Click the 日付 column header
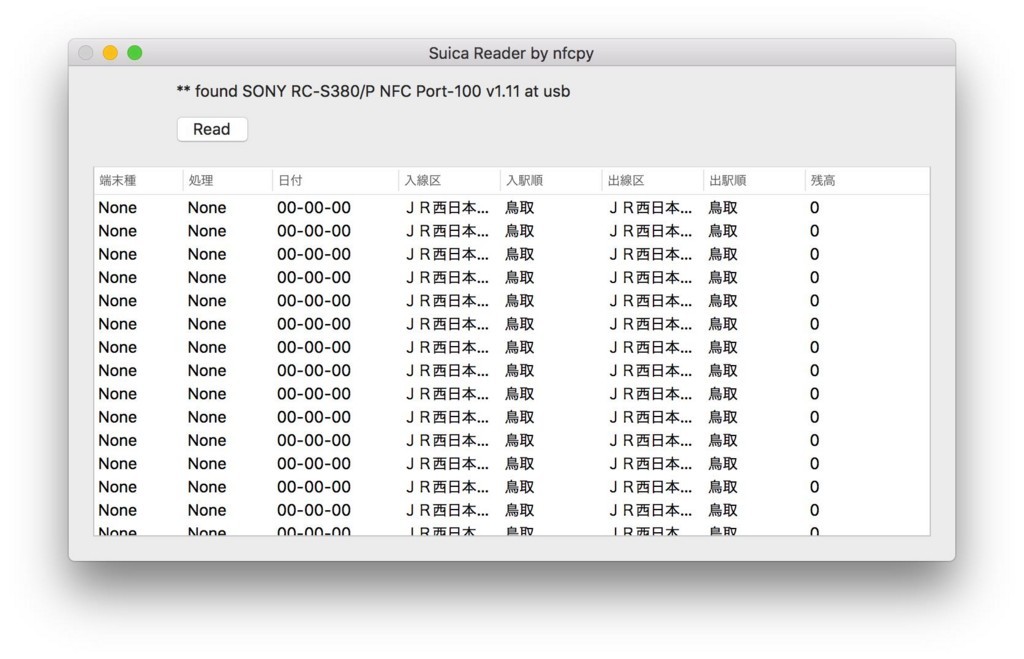This screenshot has width=1024, height=659. (335, 180)
